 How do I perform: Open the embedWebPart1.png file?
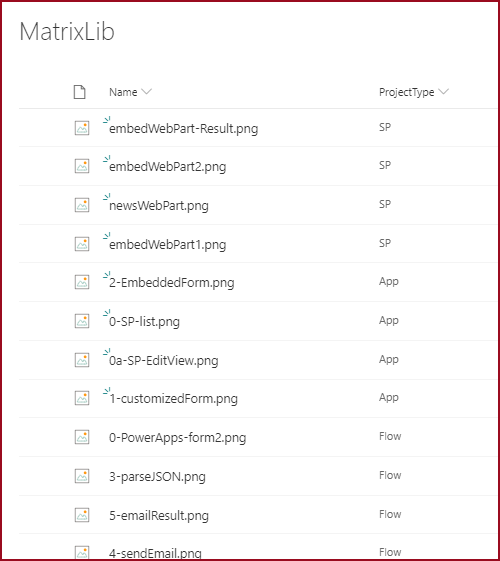[x=167, y=245]
